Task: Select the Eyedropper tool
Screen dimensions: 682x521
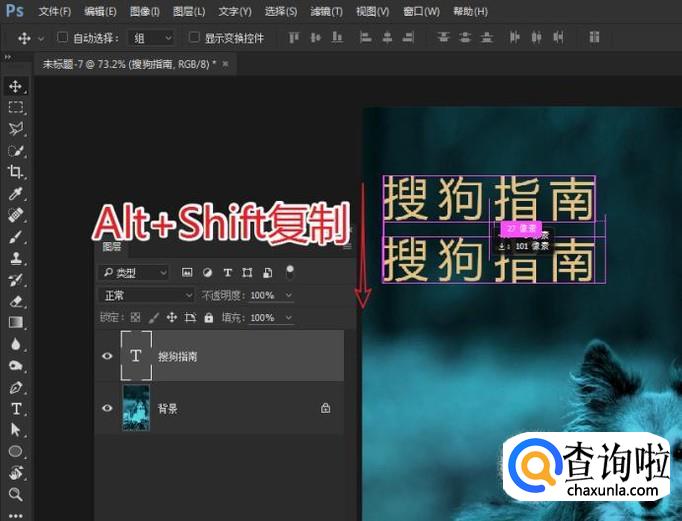Action: (16, 194)
